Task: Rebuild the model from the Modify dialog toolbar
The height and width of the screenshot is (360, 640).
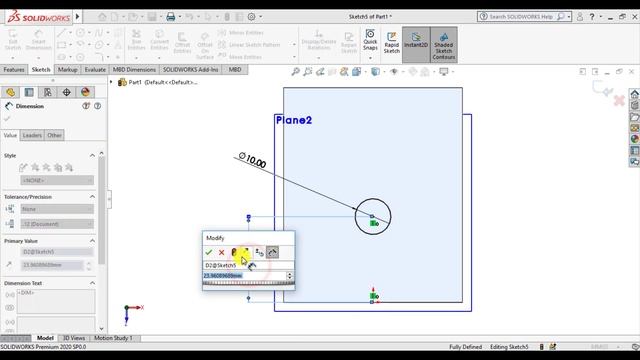Action: coord(234,253)
